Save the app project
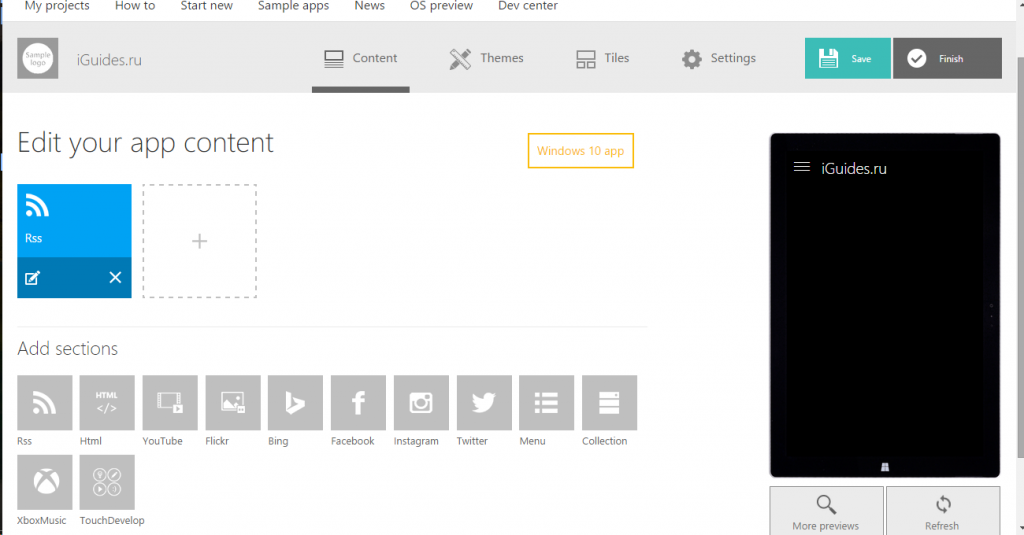This screenshot has width=1024, height=535. [x=848, y=58]
